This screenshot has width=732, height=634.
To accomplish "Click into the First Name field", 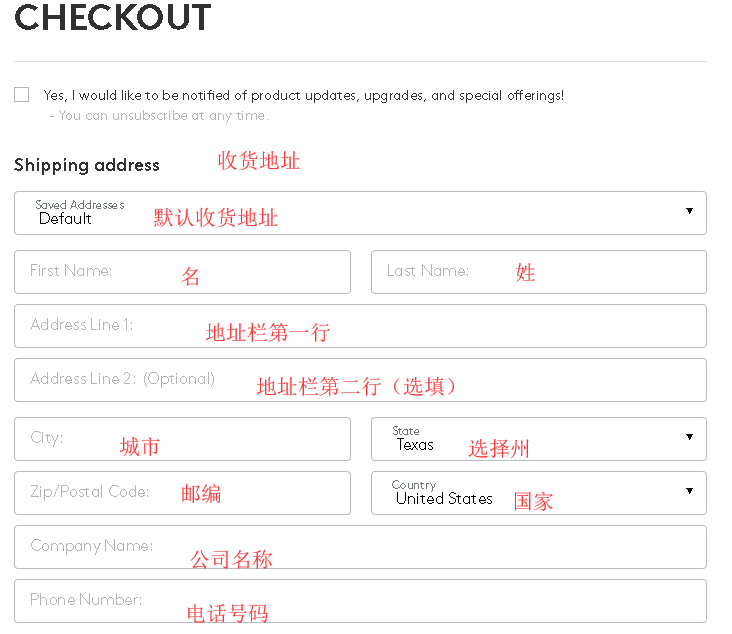I will [x=182, y=272].
